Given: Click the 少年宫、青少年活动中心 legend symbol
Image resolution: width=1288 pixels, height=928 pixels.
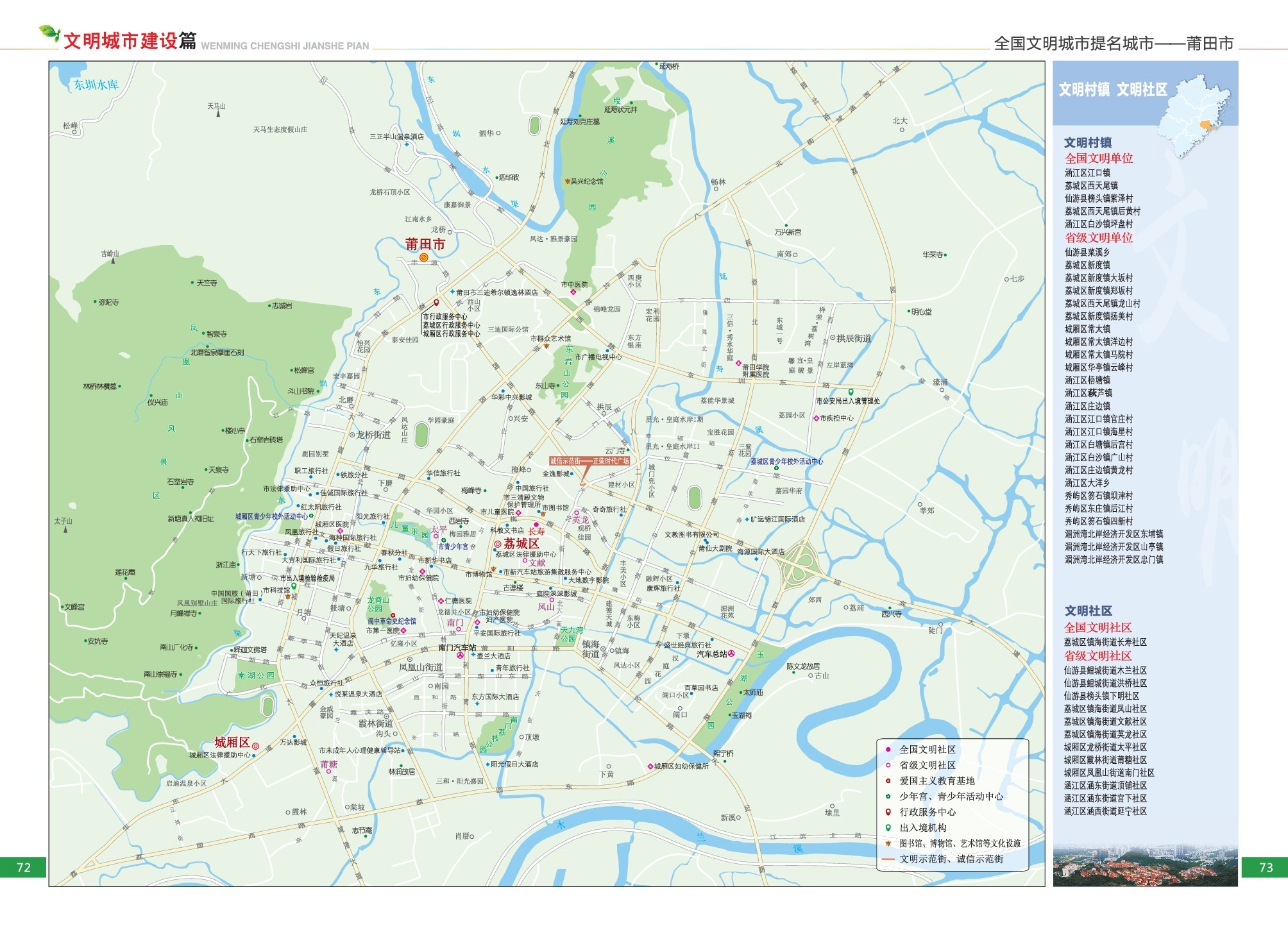Looking at the screenshot, I should 888,796.
